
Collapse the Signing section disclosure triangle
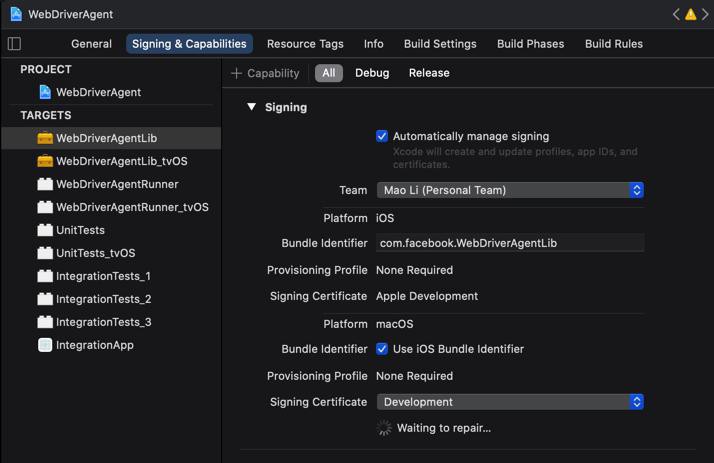pos(251,107)
